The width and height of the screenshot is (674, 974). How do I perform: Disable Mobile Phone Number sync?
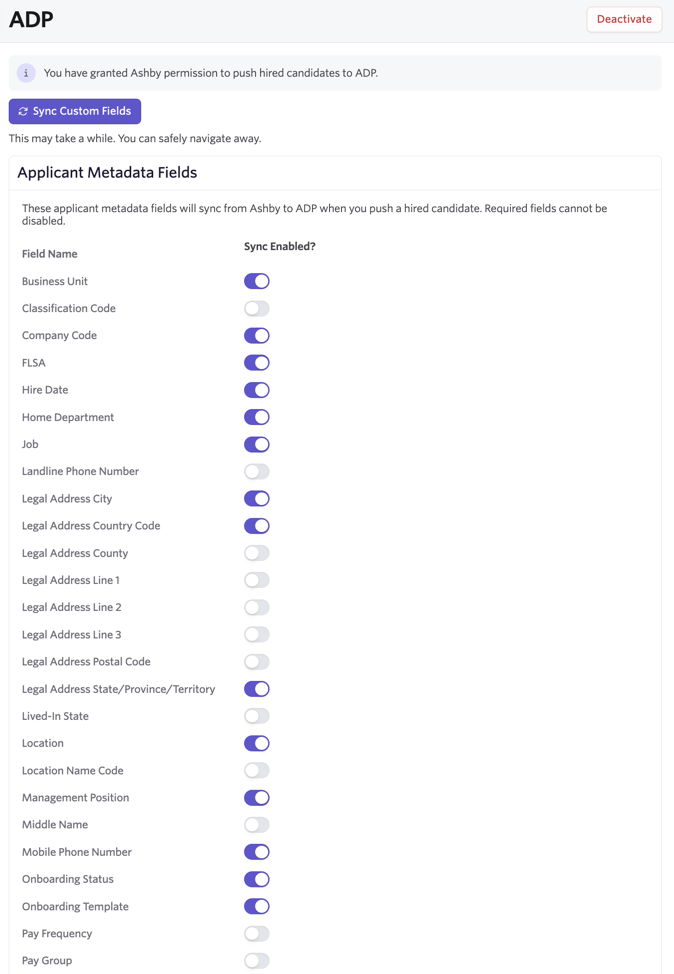pyautogui.click(x=257, y=852)
